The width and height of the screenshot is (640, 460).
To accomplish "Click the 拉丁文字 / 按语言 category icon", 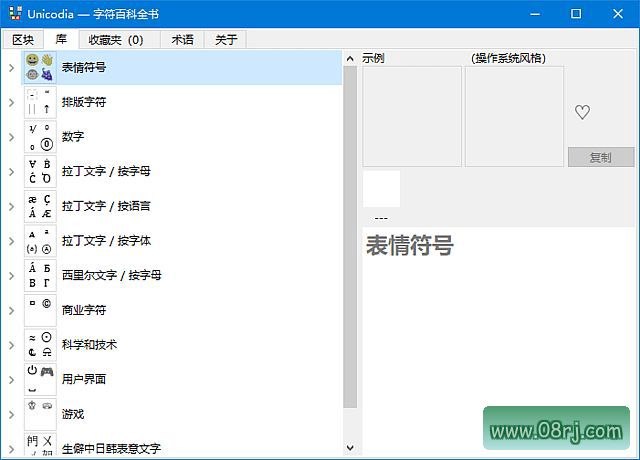I will click(x=40, y=206).
